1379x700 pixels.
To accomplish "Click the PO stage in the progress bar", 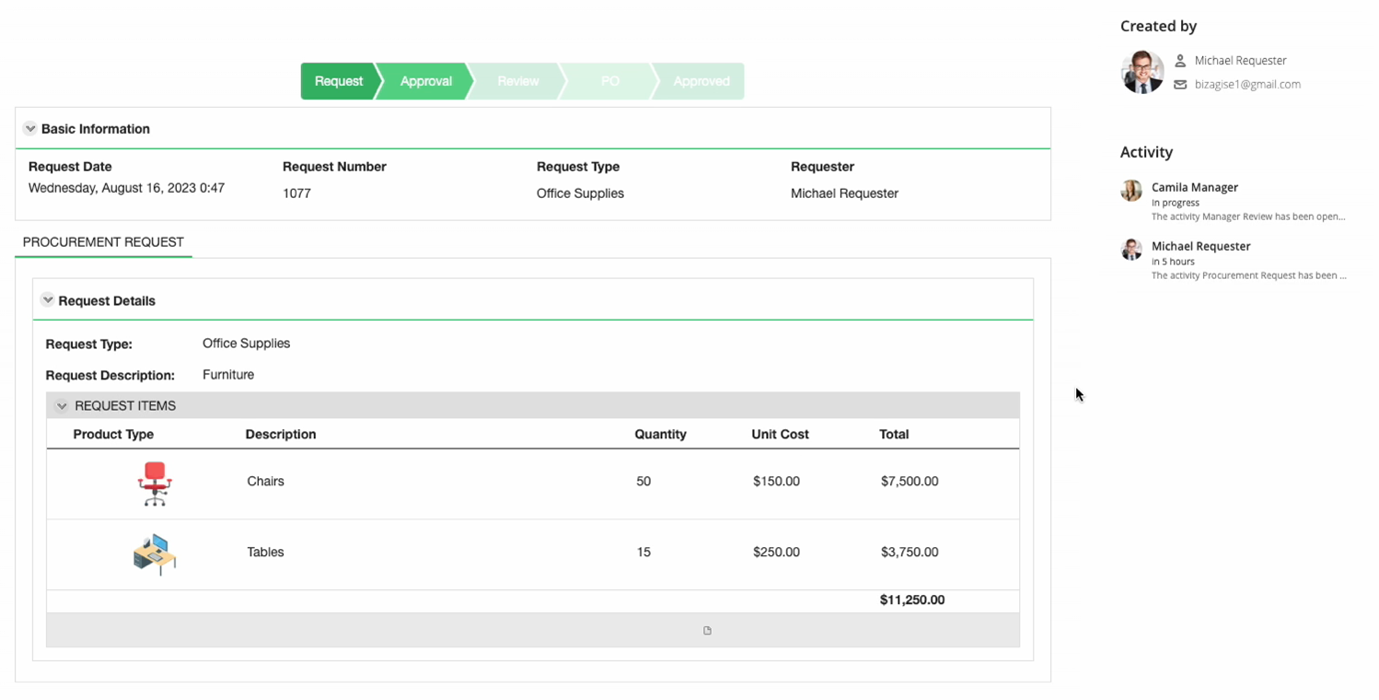I will click(x=610, y=81).
